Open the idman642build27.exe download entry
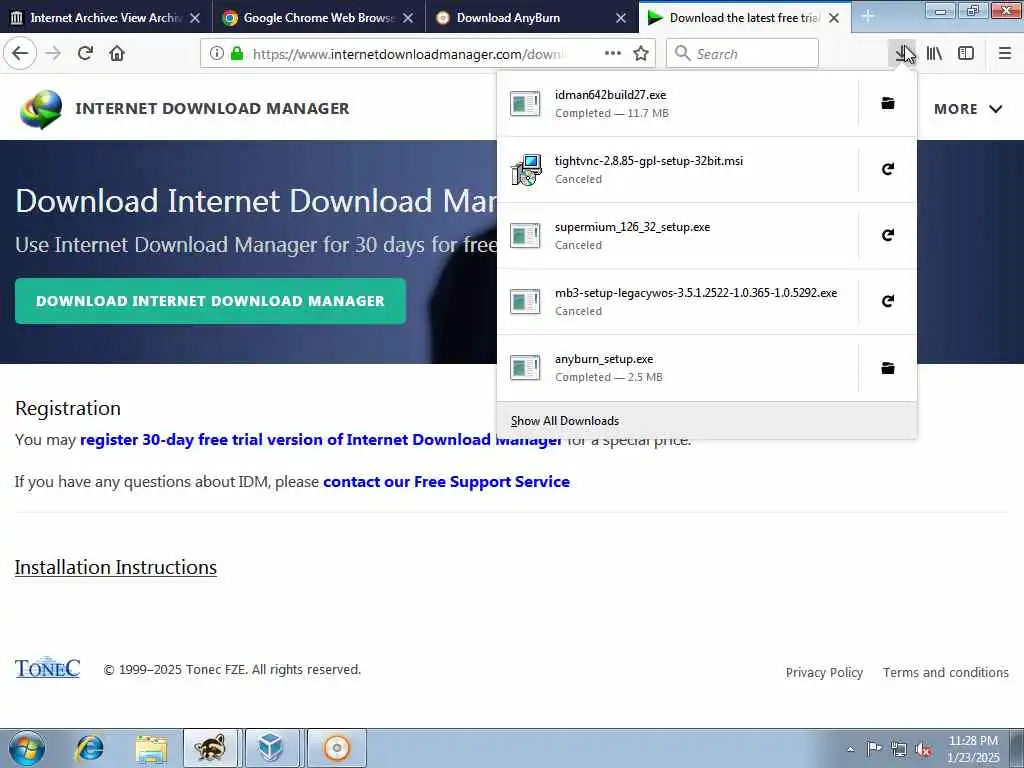Viewport: 1024px width, 768px height. [678, 104]
